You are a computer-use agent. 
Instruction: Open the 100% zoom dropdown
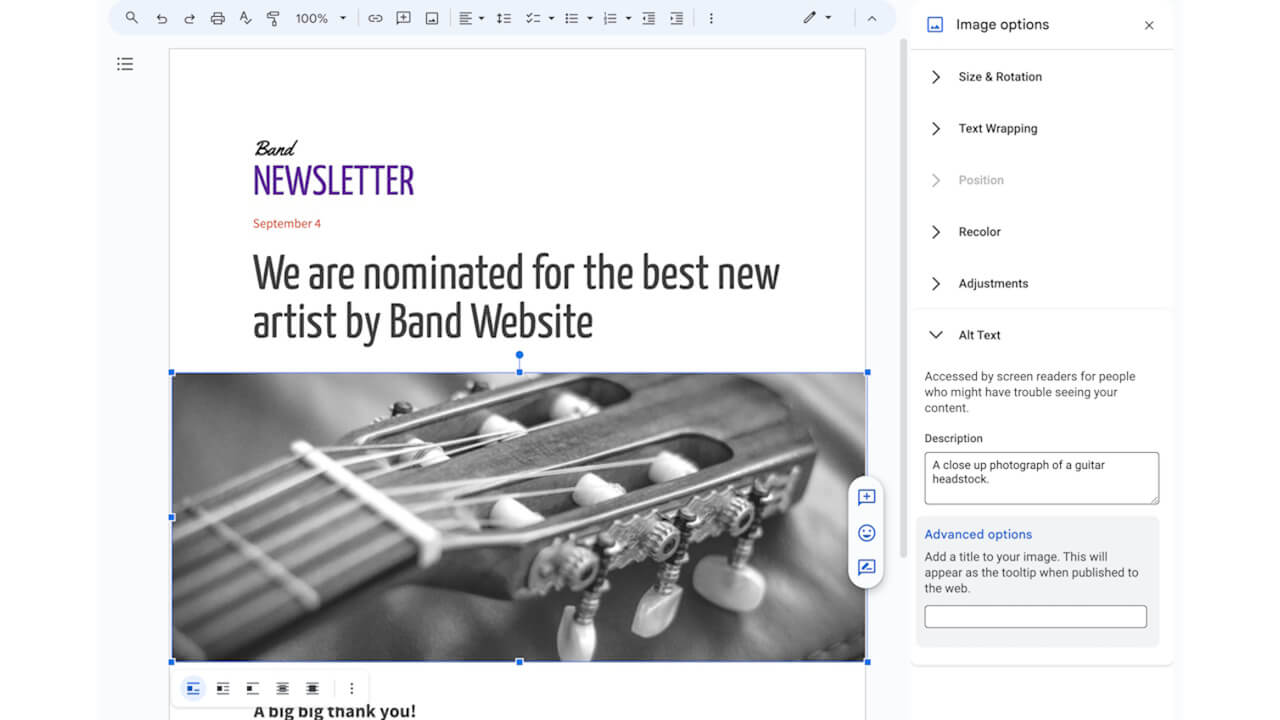tap(320, 18)
